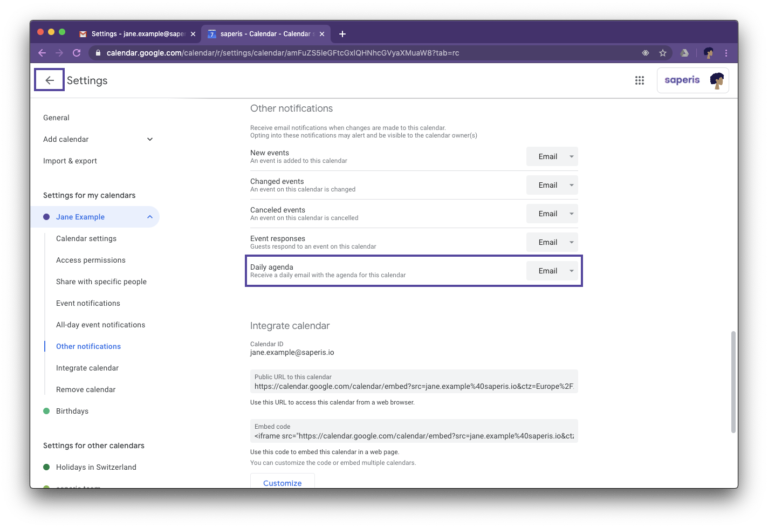Click the Customize button

point(282,482)
